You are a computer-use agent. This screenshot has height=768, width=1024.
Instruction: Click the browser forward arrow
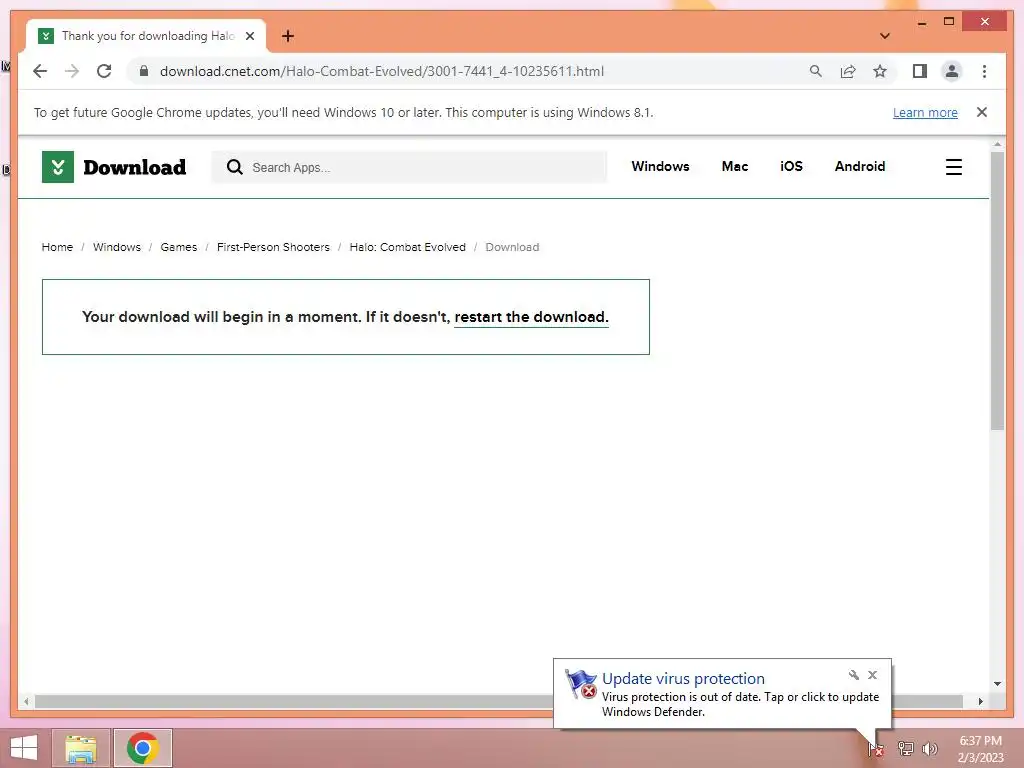[x=72, y=71]
